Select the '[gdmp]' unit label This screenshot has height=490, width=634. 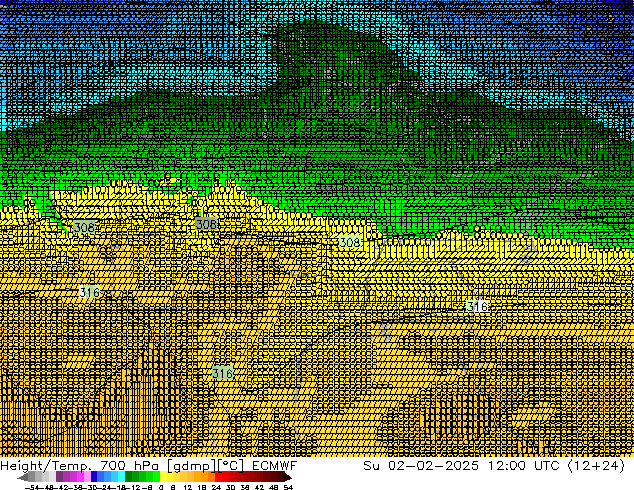[x=191, y=466]
